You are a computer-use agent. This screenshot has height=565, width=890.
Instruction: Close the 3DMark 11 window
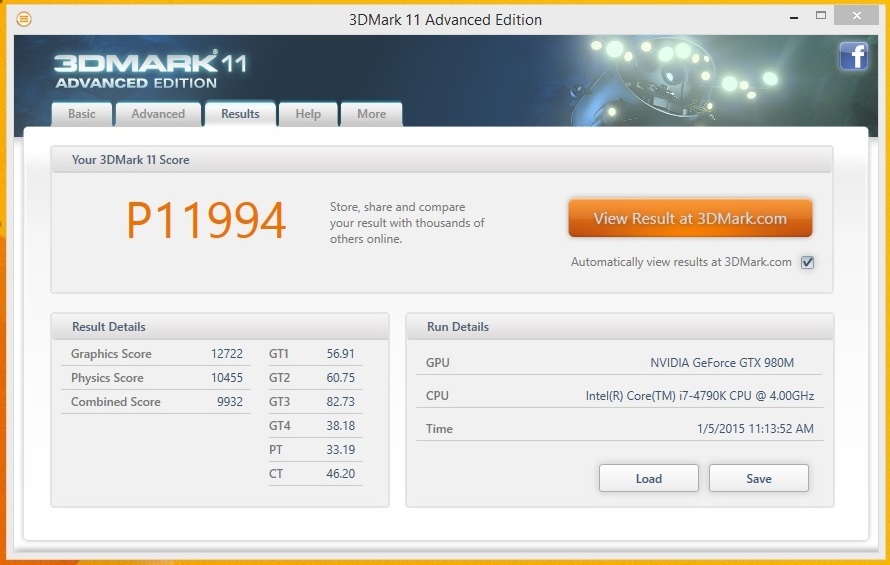click(858, 16)
